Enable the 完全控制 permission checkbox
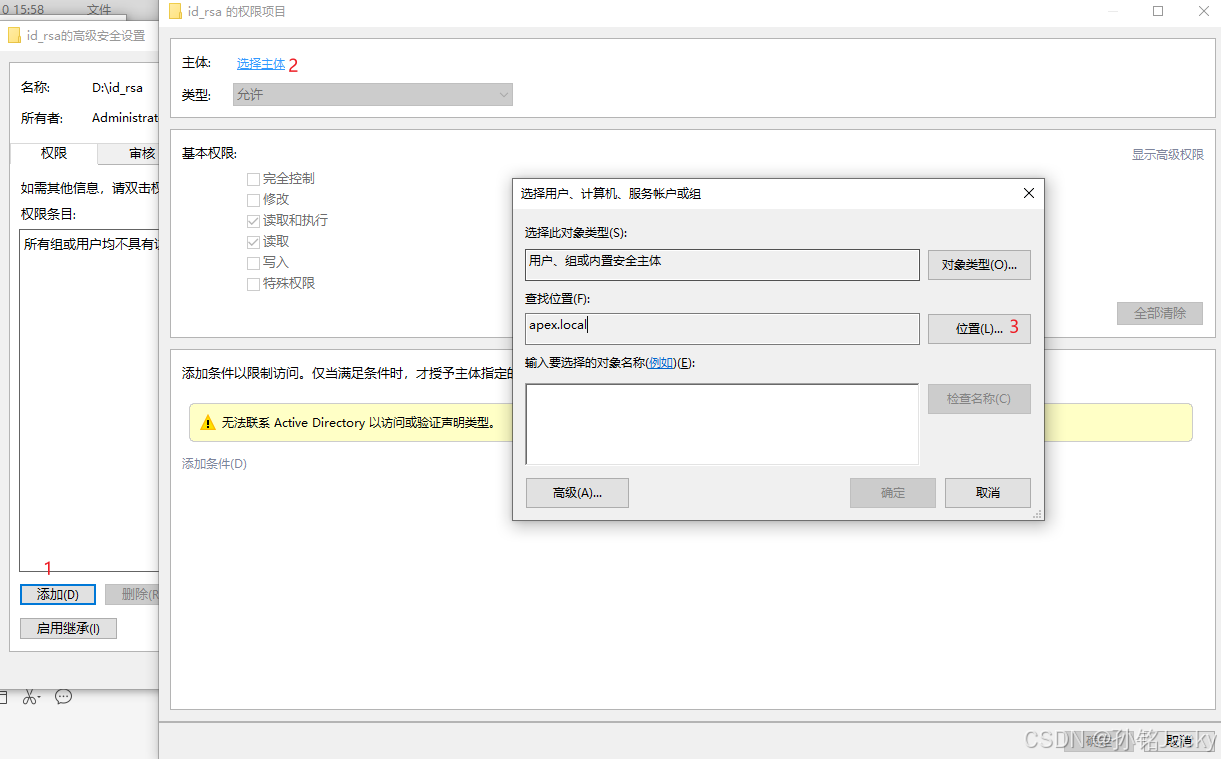1221x759 pixels. point(253,178)
